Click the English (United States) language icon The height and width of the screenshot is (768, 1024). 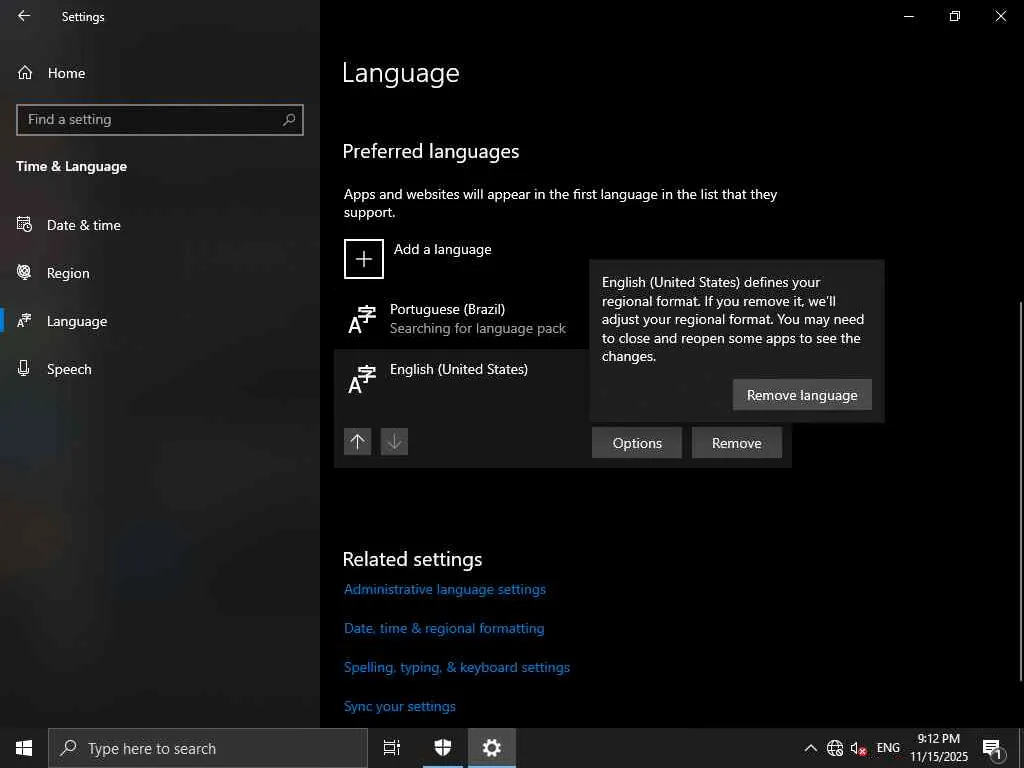tap(362, 380)
